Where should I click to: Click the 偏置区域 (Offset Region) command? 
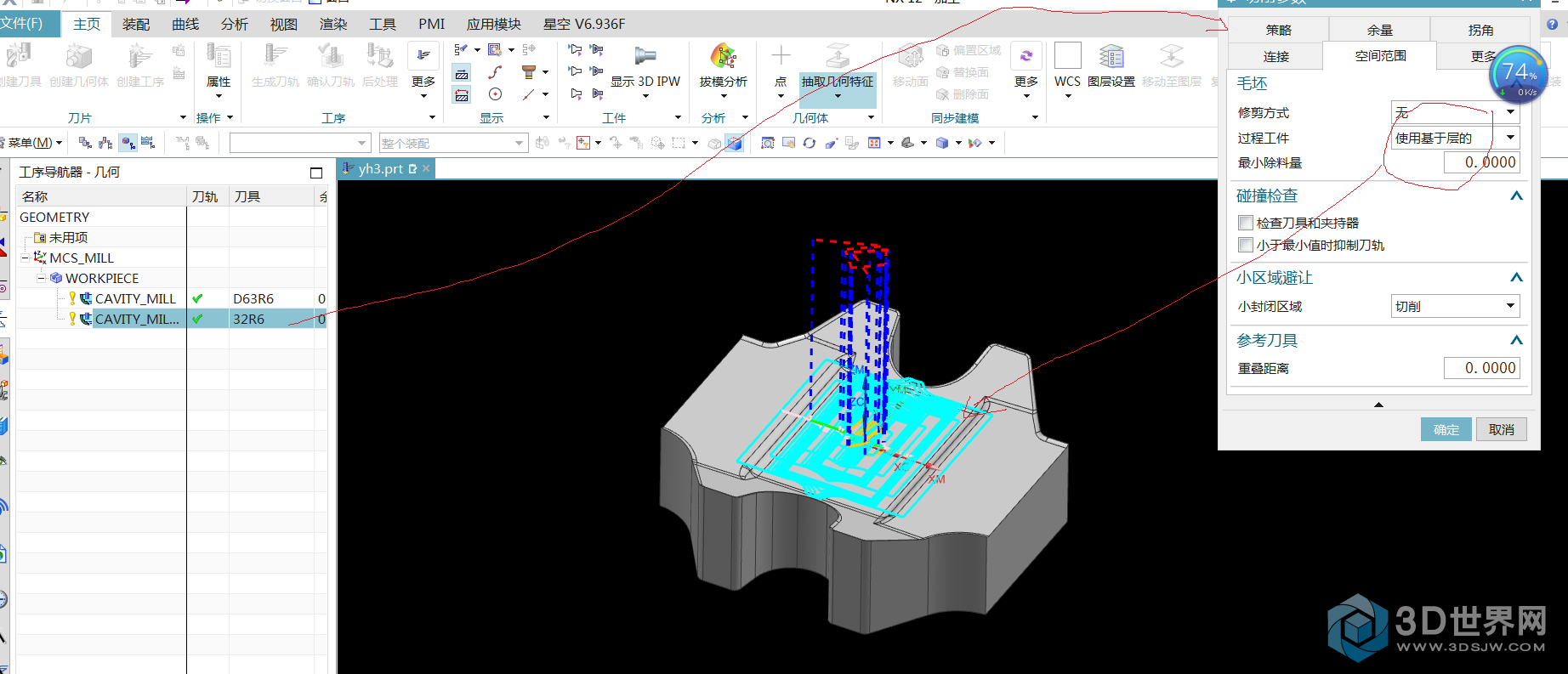point(968,50)
